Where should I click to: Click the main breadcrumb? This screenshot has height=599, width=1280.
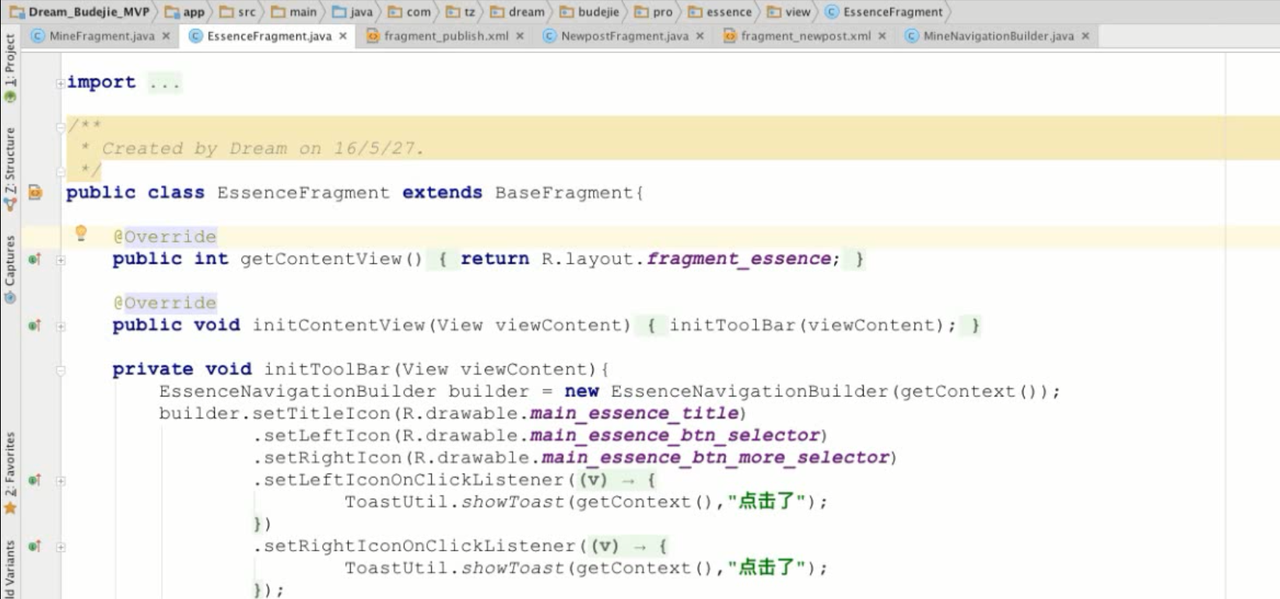(294, 12)
